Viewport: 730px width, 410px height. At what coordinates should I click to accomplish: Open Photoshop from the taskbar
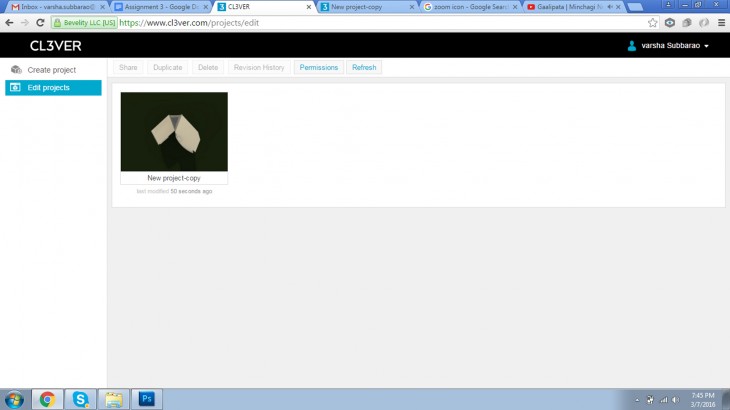tap(146, 399)
